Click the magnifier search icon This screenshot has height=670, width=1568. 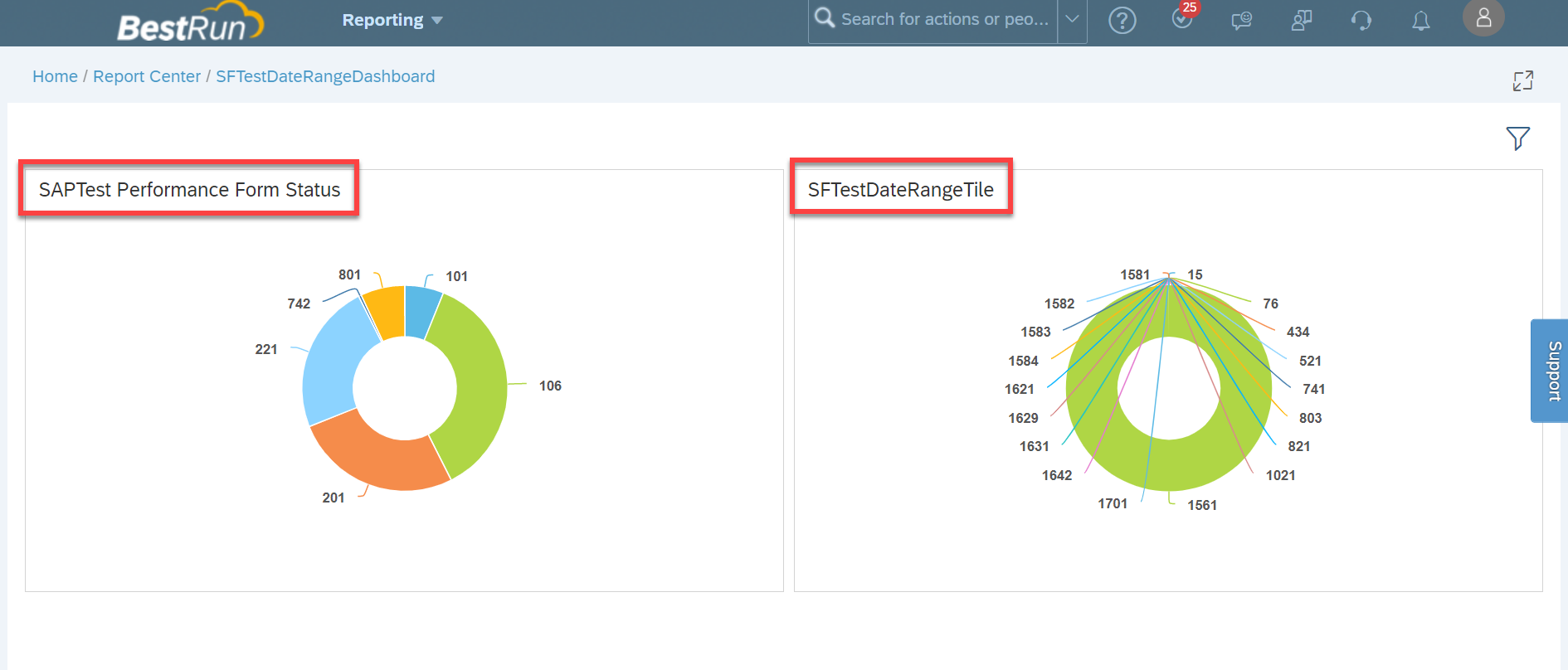click(x=824, y=17)
